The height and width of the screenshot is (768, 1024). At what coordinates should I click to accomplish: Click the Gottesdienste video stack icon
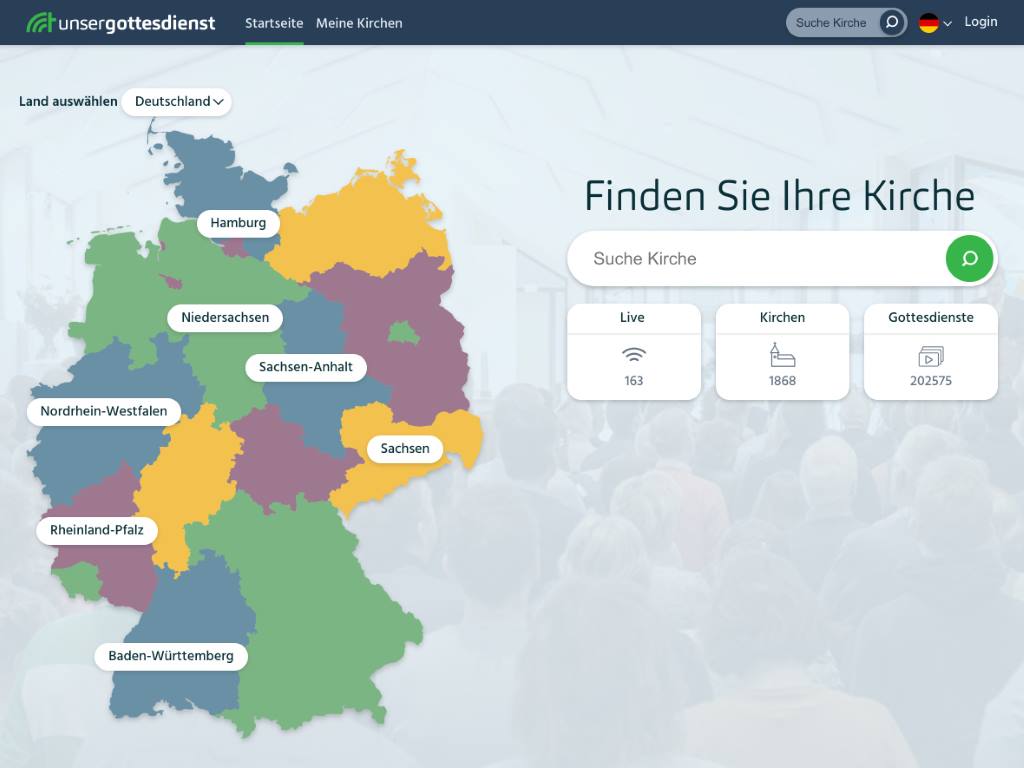click(x=931, y=356)
